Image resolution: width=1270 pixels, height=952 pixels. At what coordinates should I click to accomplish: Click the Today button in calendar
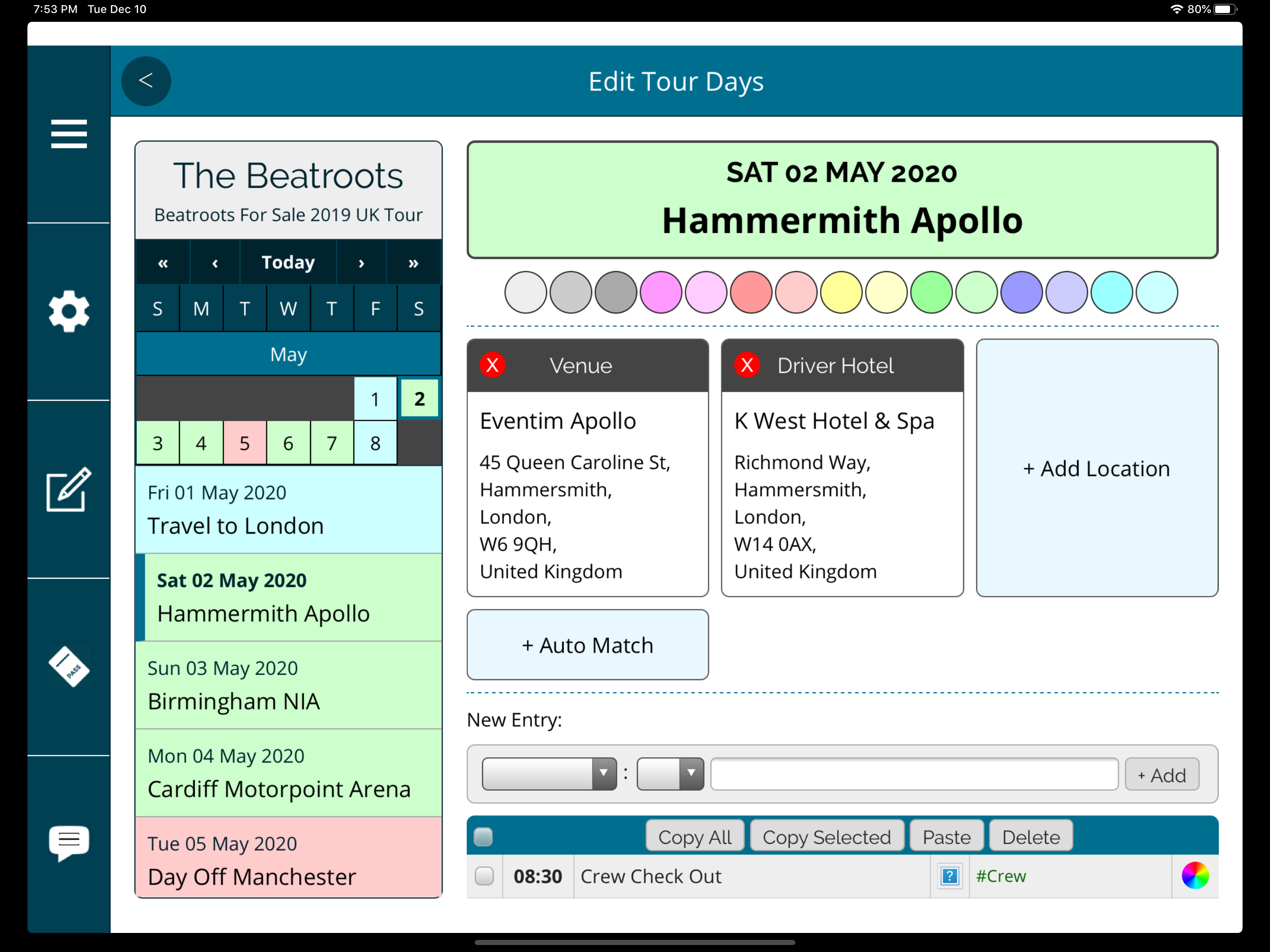(x=288, y=263)
